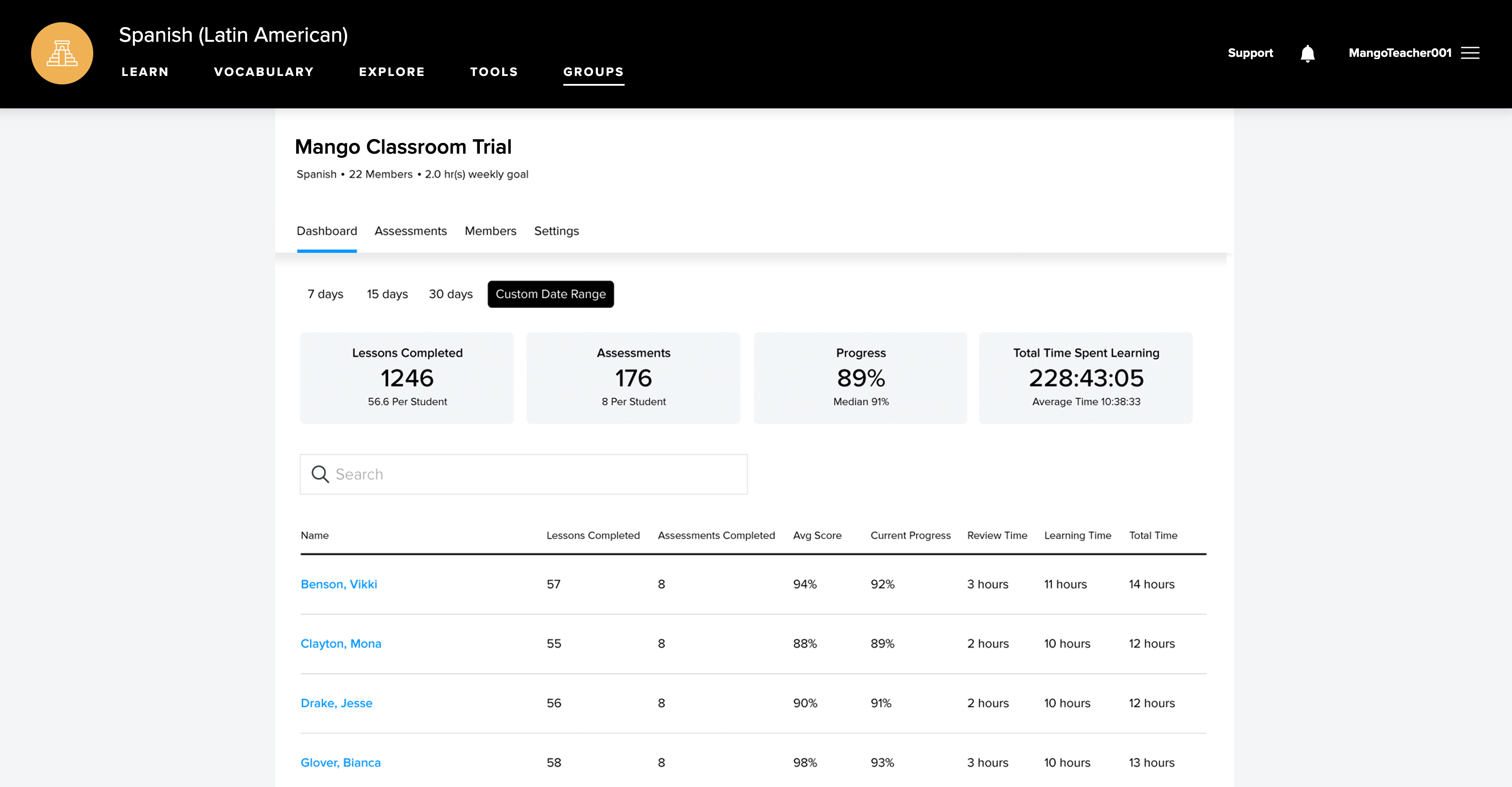Click the Assessments 176 summary card

tap(633, 378)
